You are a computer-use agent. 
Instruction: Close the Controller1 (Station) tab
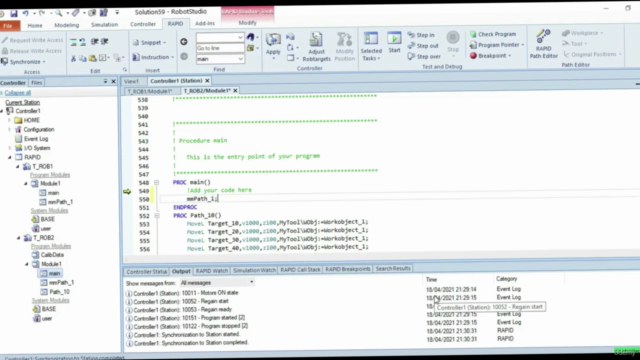(x=207, y=81)
